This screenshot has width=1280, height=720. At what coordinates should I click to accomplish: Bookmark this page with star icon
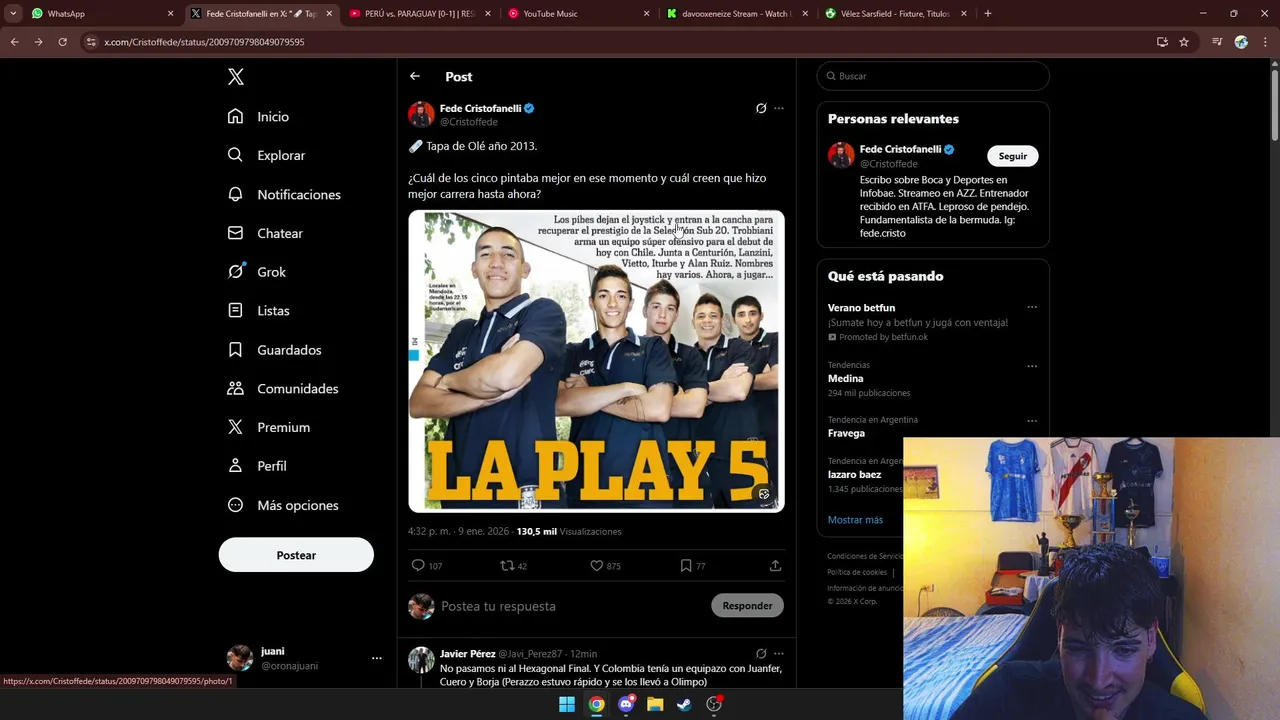click(1184, 42)
